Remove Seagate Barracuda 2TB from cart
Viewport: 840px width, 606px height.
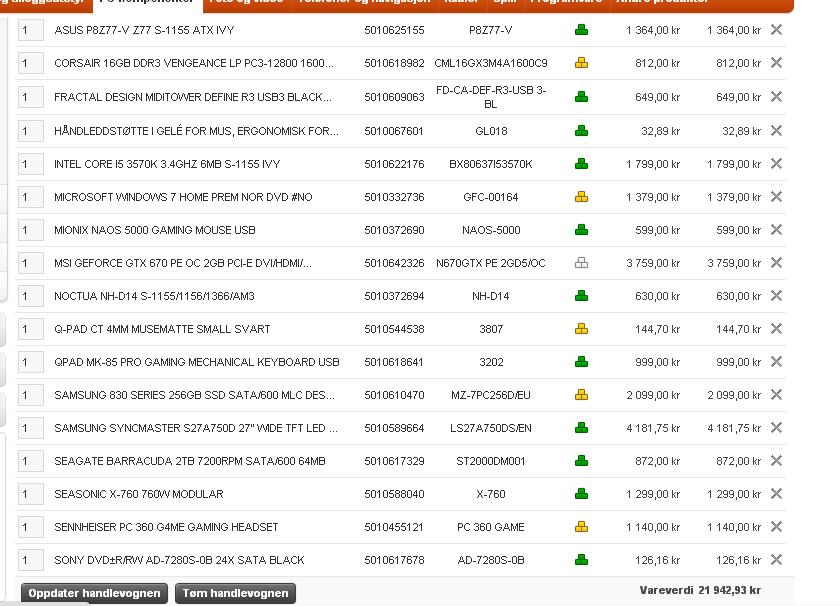pyautogui.click(x=776, y=460)
